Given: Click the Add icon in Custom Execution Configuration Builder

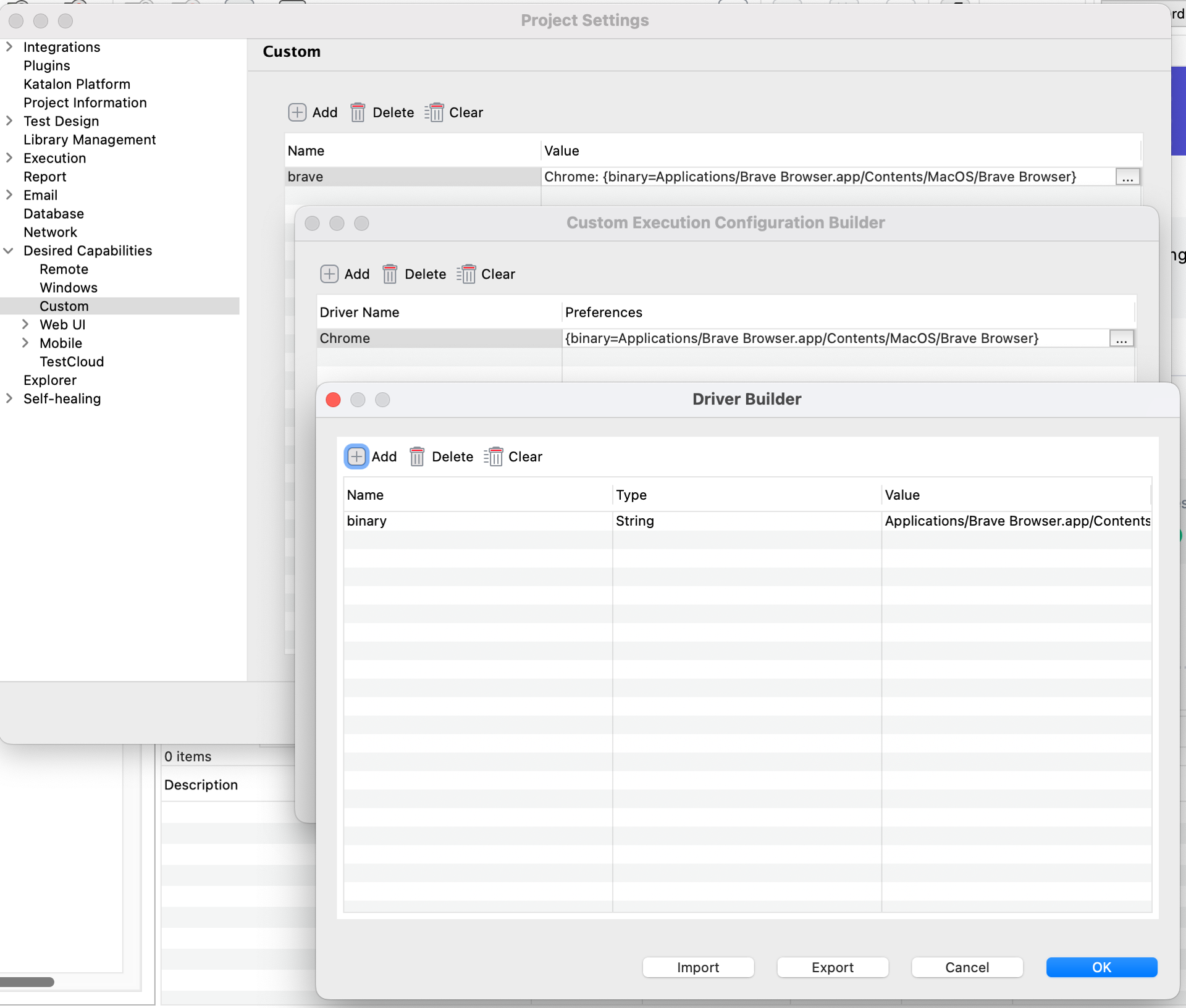Looking at the screenshot, I should click(329, 274).
